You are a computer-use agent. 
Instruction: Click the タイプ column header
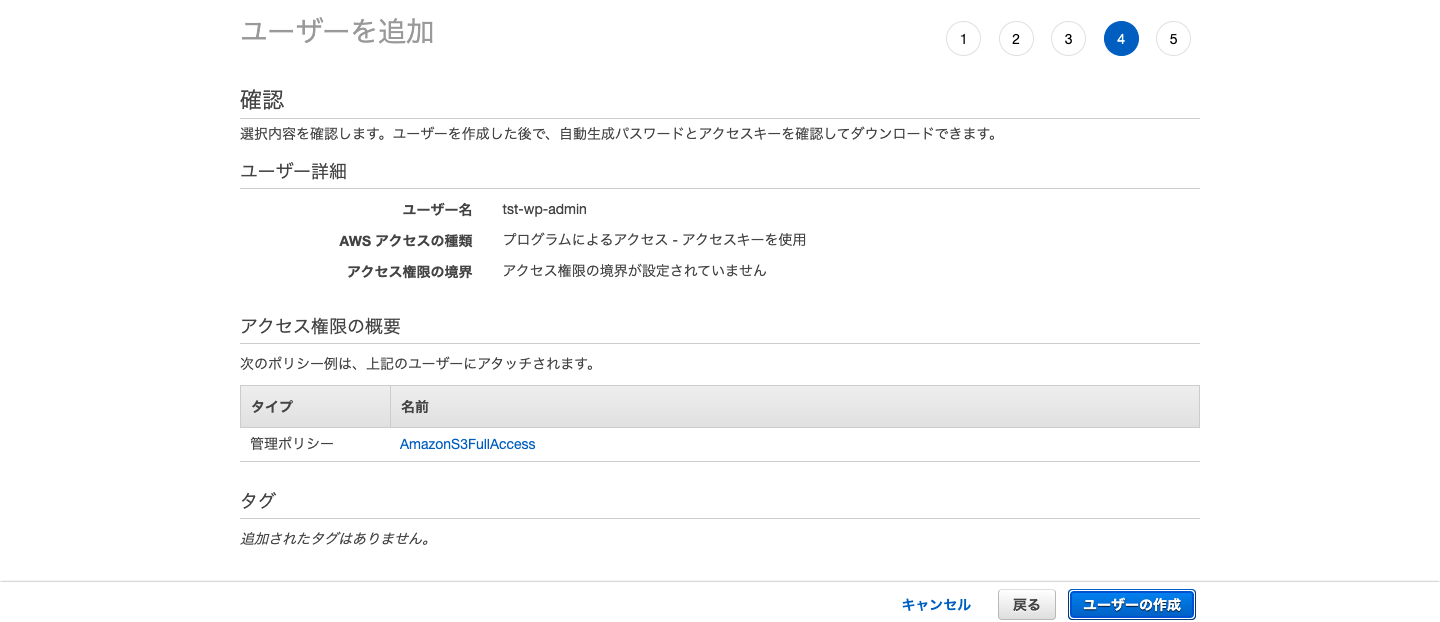[266, 406]
